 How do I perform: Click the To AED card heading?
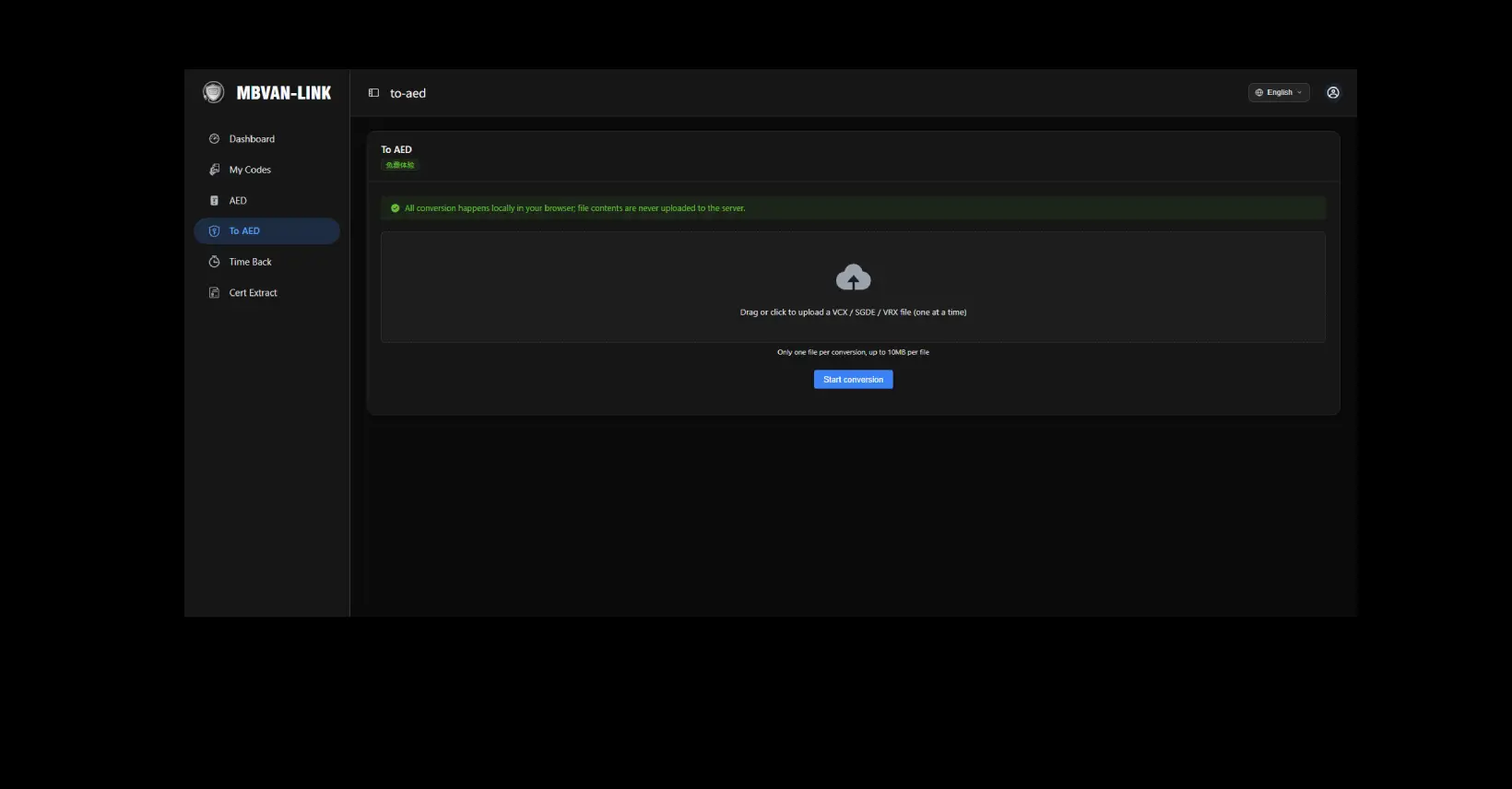tap(396, 149)
